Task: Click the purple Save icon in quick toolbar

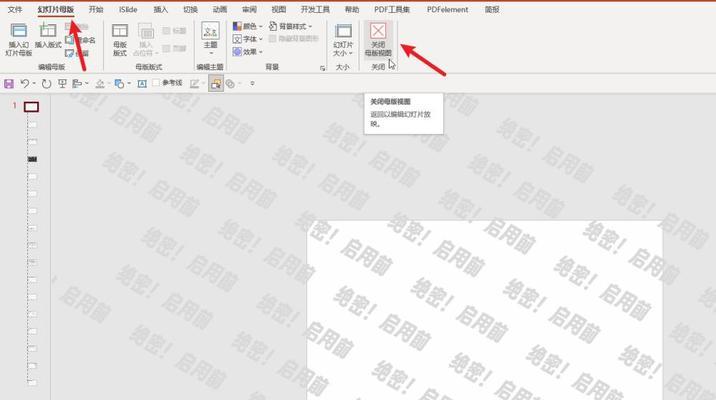Action: [9, 84]
